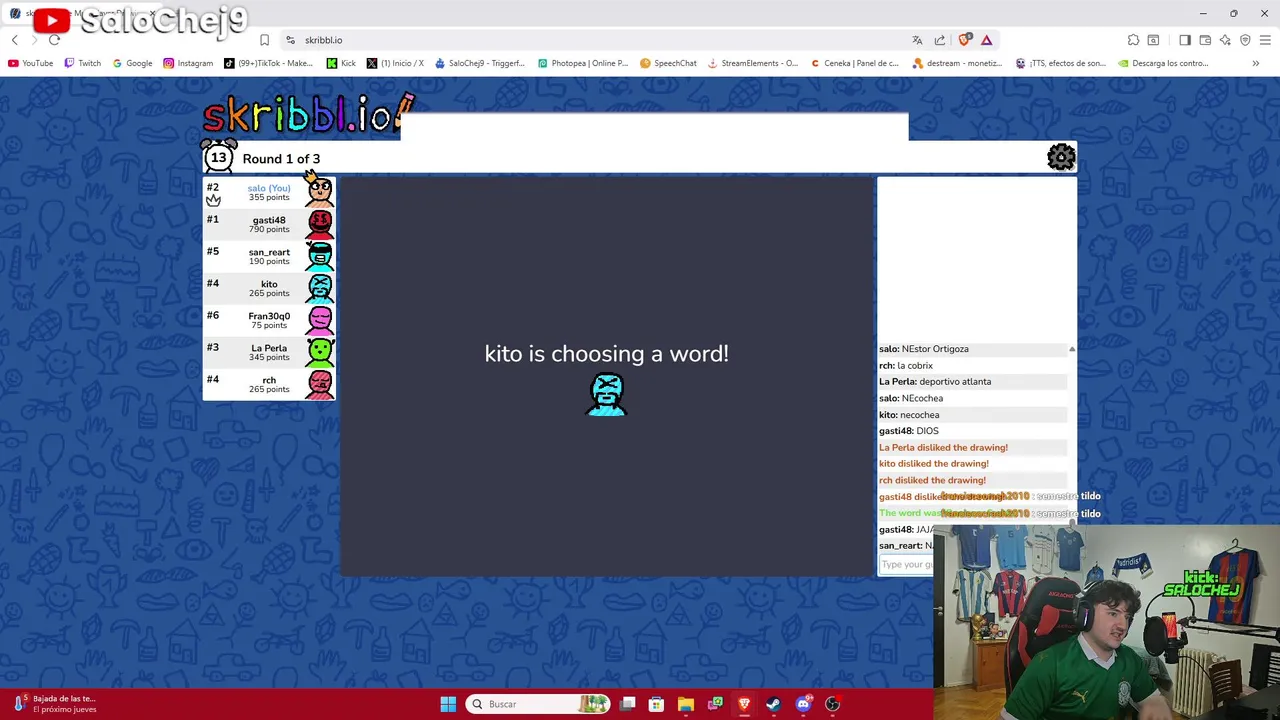Image resolution: width=1280 pixels, height=720 pixels.
Task: Open the translate page icon
Action: [917, 40]
